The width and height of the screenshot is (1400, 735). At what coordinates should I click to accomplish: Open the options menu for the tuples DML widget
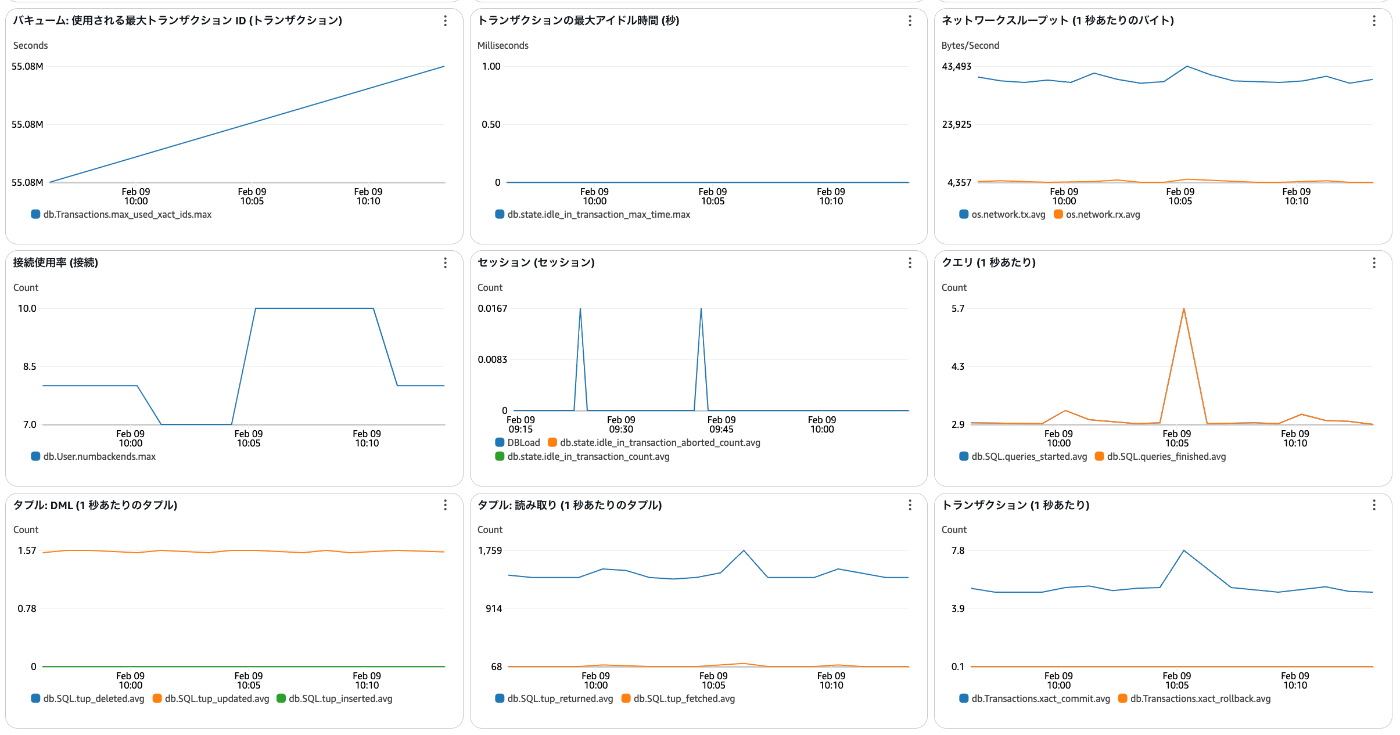tap(445, 505)
